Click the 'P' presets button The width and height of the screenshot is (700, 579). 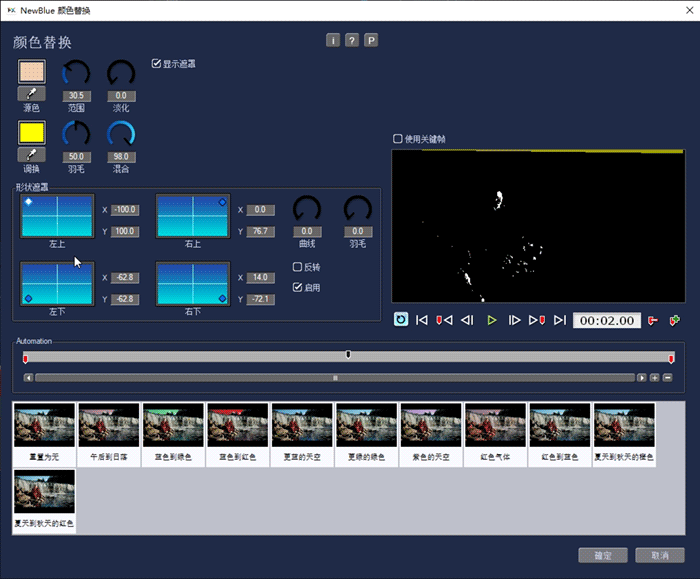click(371, 40)
